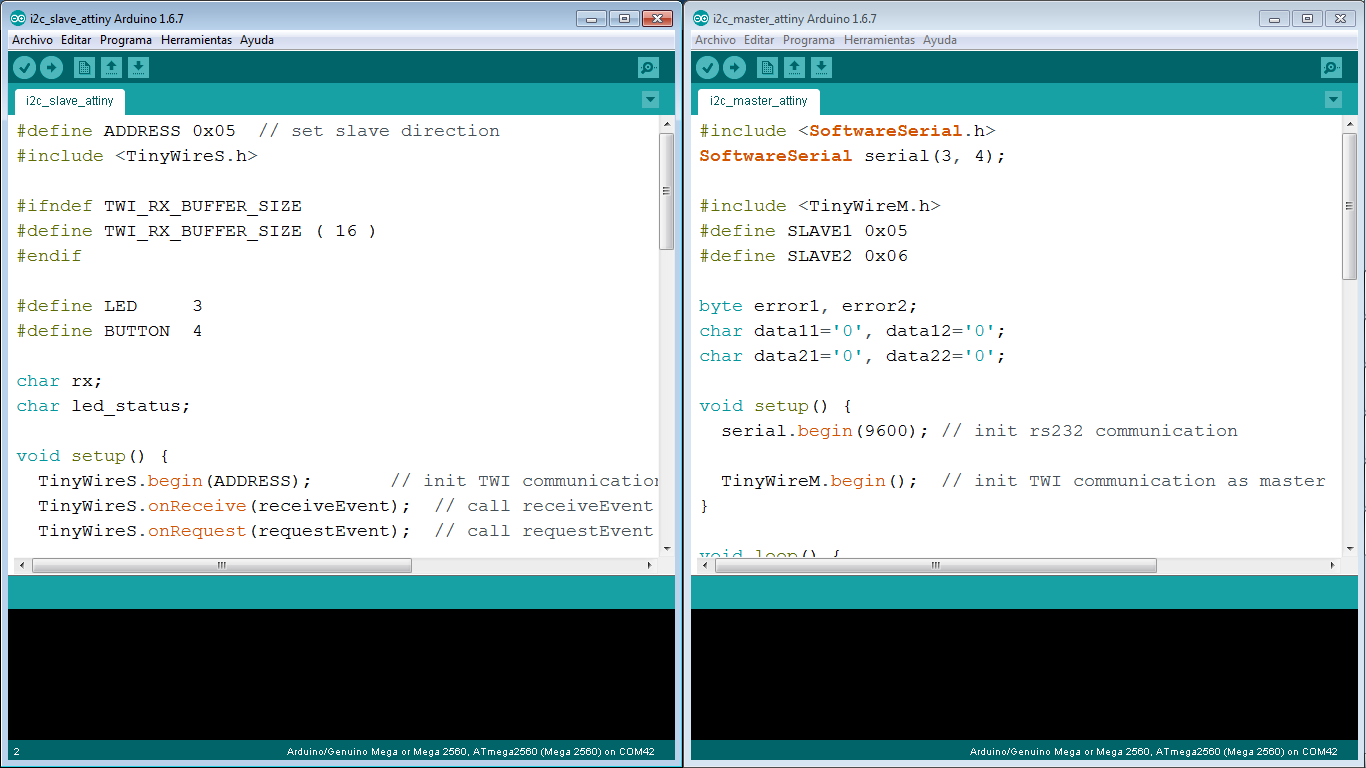Click line number 2 in slave status bar
Screen dimensions: 1366x768
point(16,751)
